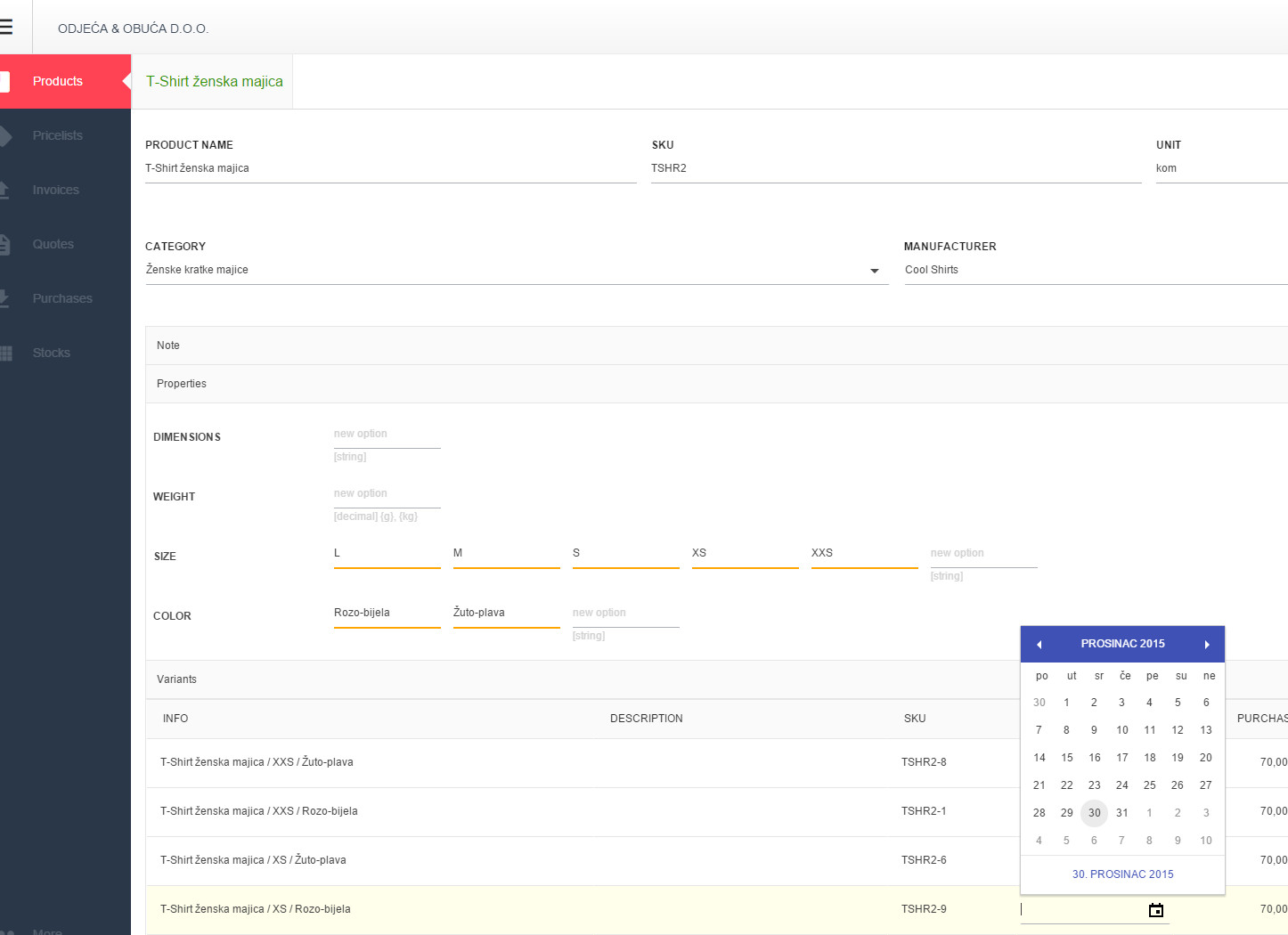Click the Dimensions new option field
Screen dimensions: 1288x935
click(x=387, y=435)
